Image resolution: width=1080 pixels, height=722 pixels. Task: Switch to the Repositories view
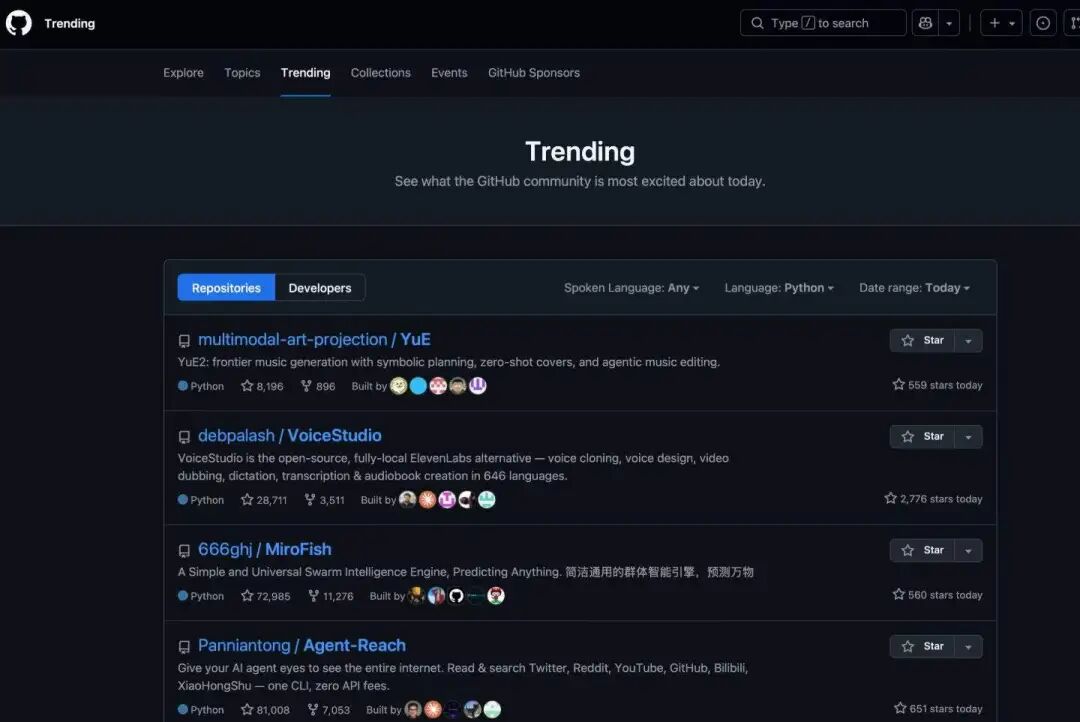(226, 288)
